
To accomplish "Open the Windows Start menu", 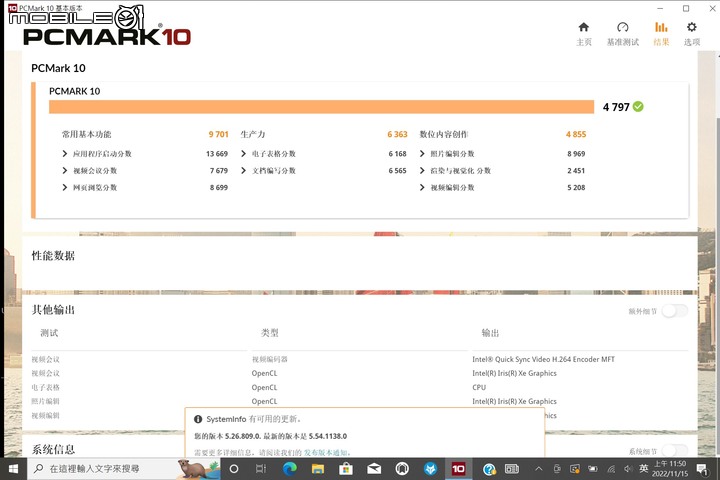I will point(13,469).
